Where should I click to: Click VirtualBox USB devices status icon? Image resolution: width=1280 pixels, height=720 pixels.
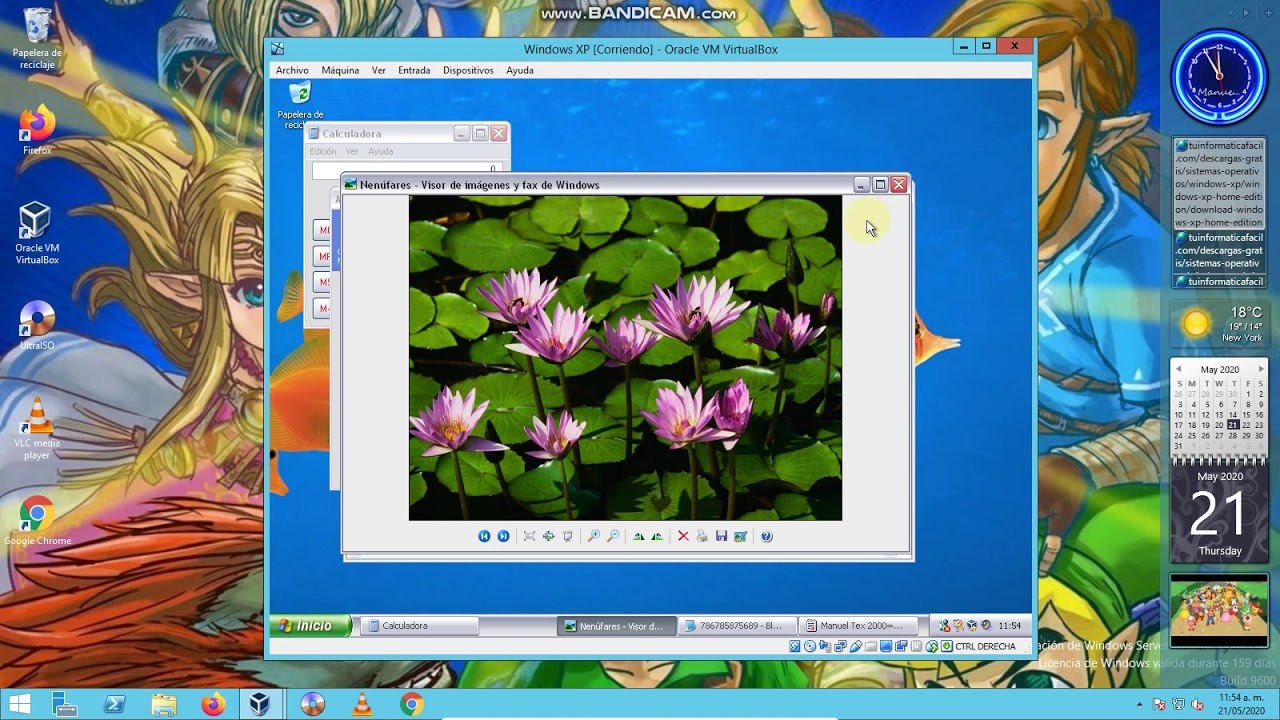click(856, 646)
